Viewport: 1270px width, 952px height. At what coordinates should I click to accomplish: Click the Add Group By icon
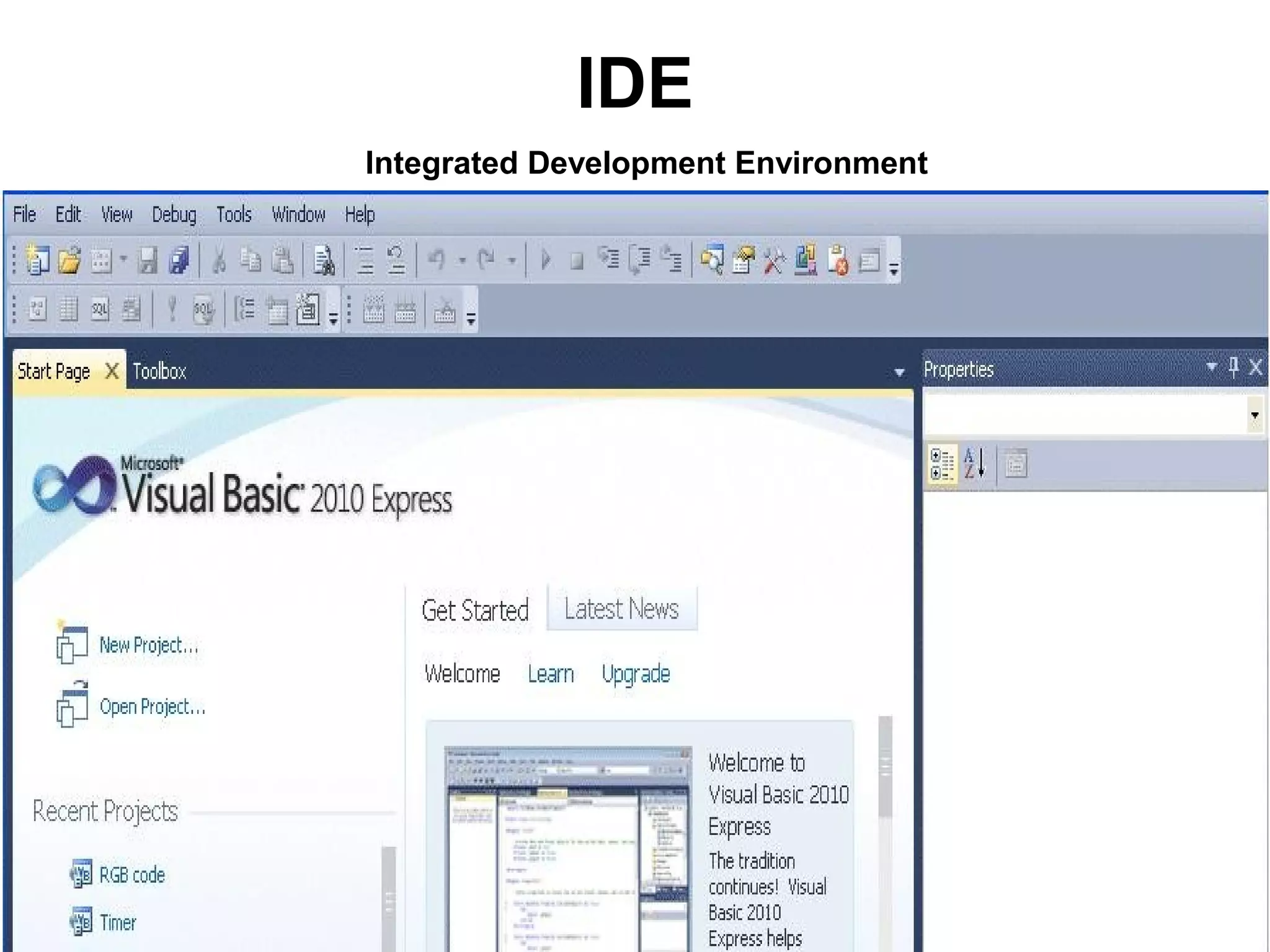tap(244, 309)
